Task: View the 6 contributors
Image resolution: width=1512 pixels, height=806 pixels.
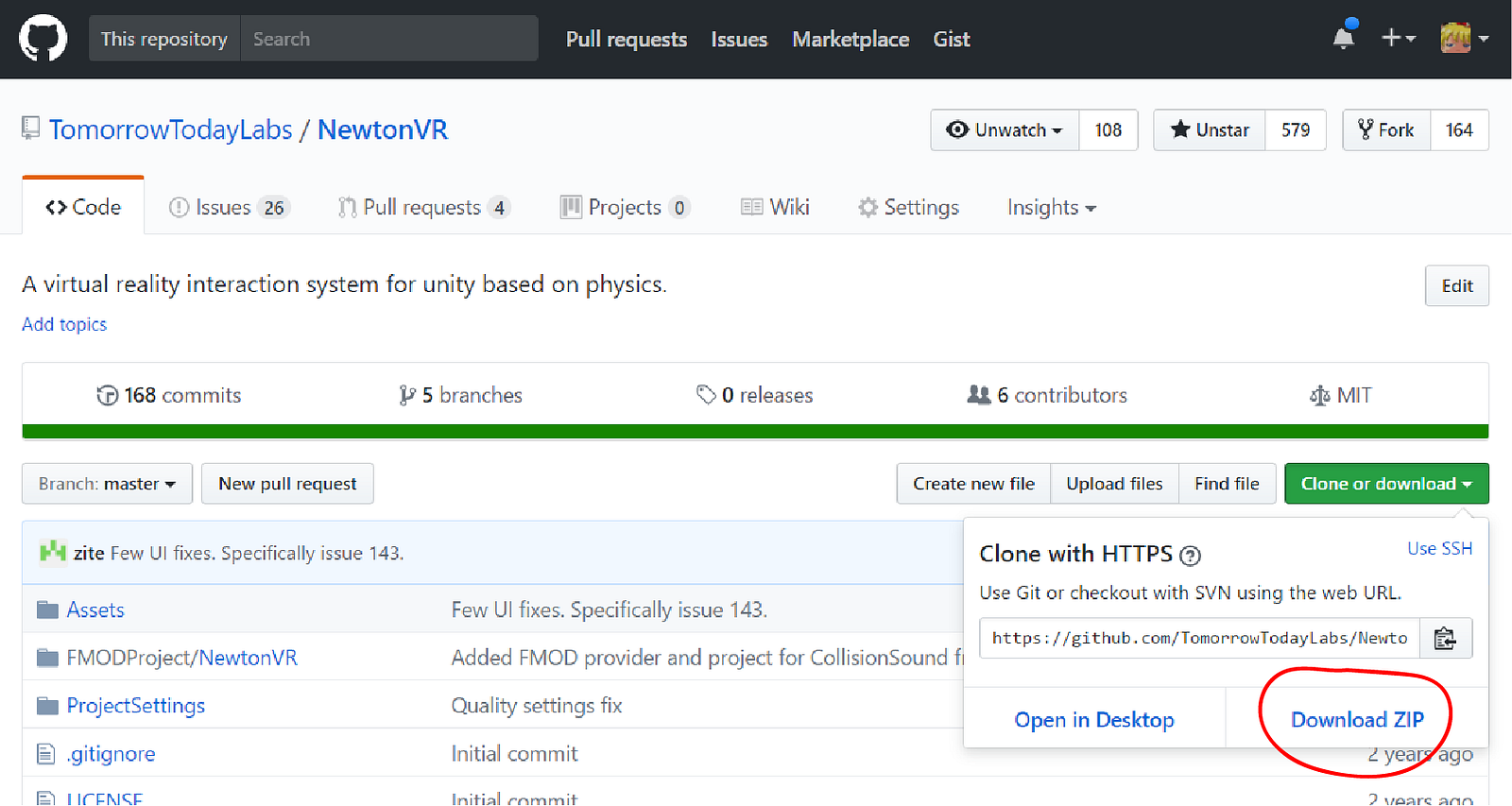Action: click(1047, 396)
